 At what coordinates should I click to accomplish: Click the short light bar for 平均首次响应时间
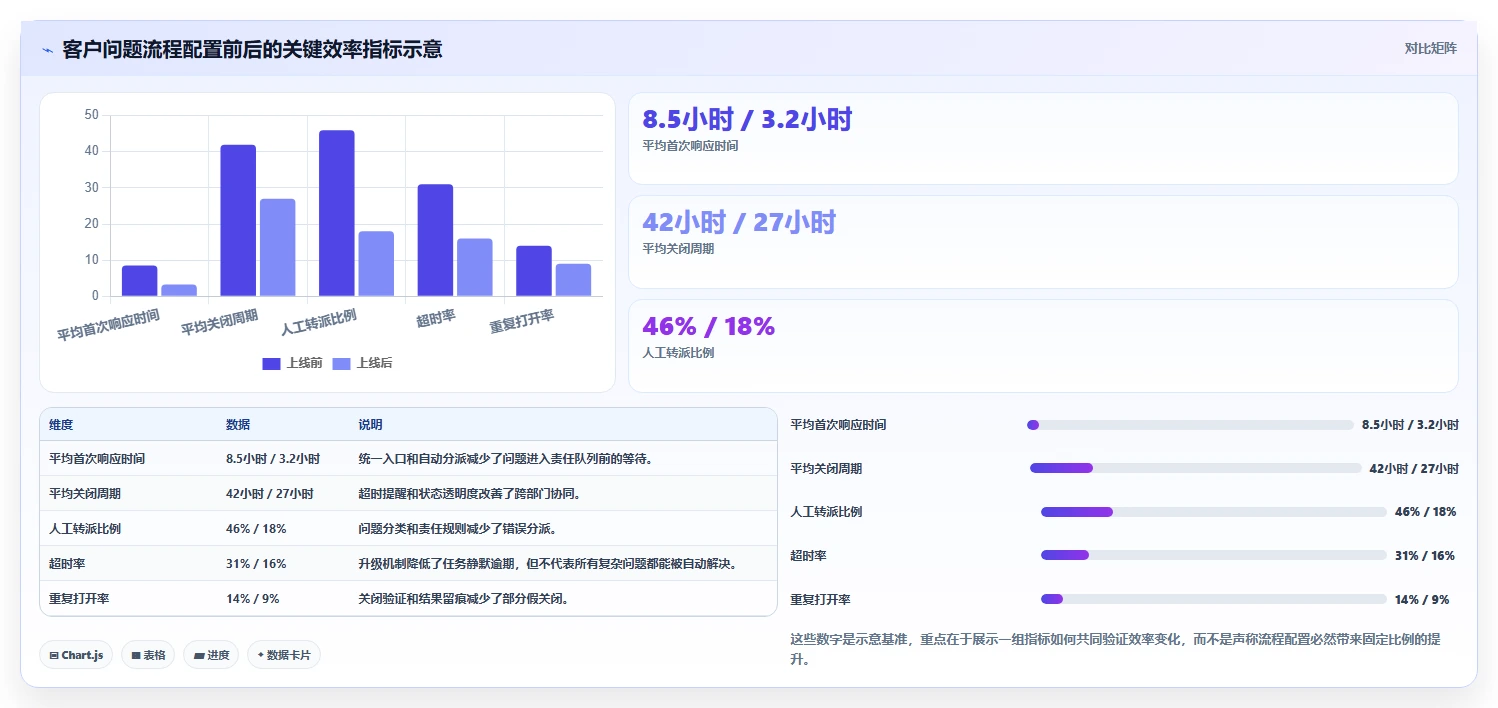(x=179, y=290)
